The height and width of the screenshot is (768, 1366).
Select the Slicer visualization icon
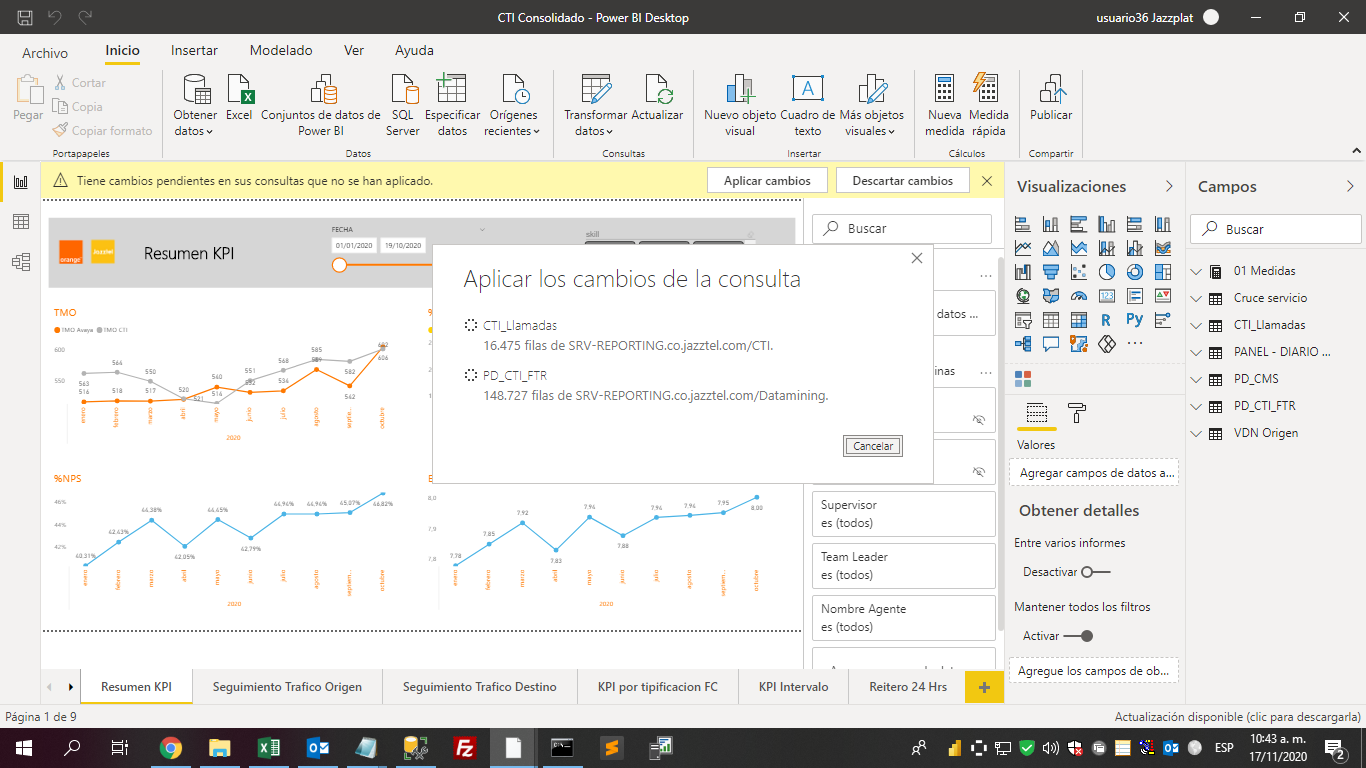pyautogui.click(x=1023, y=320)
